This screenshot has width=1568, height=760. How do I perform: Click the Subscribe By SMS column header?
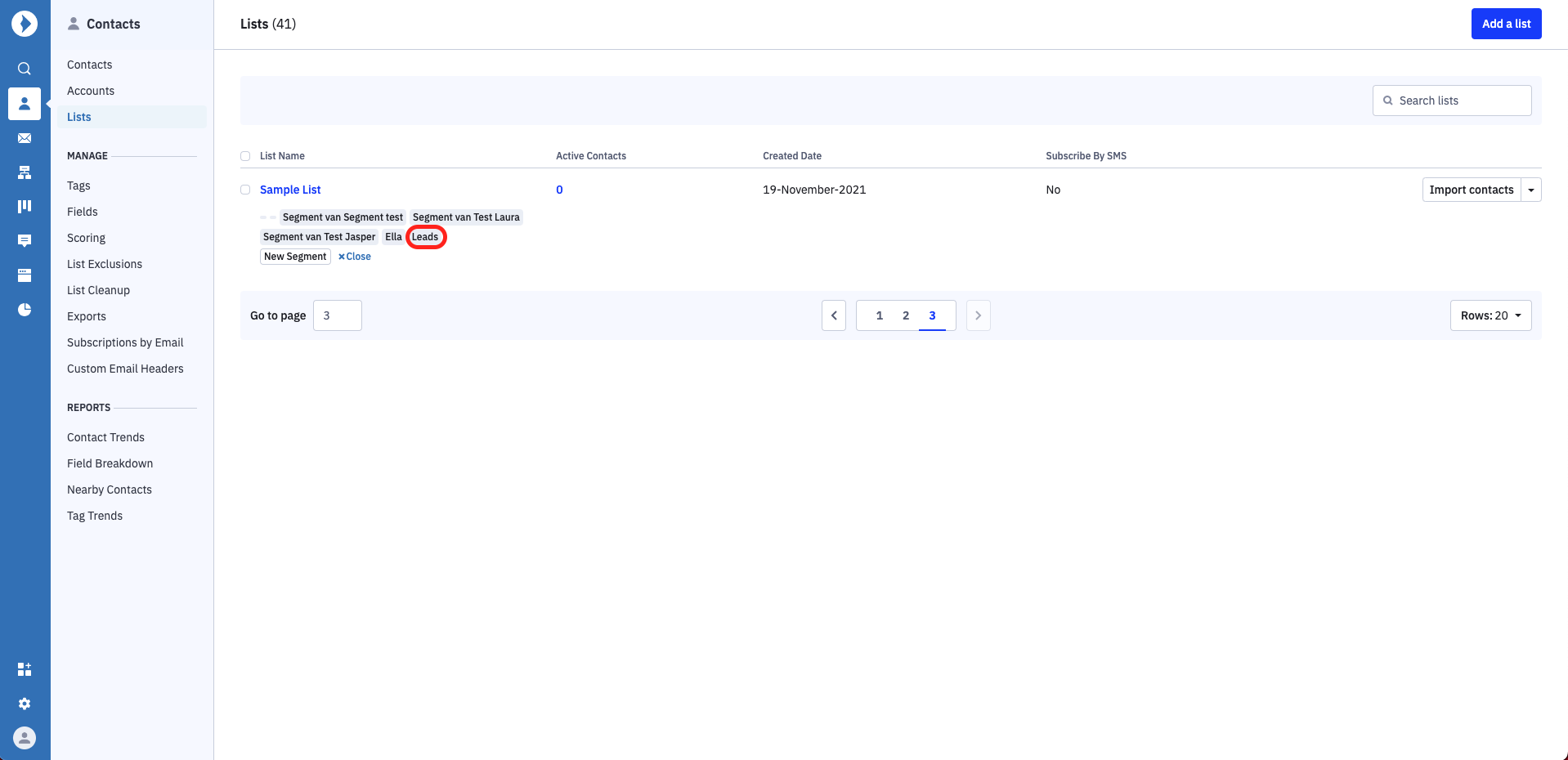tap(1086, 156)
